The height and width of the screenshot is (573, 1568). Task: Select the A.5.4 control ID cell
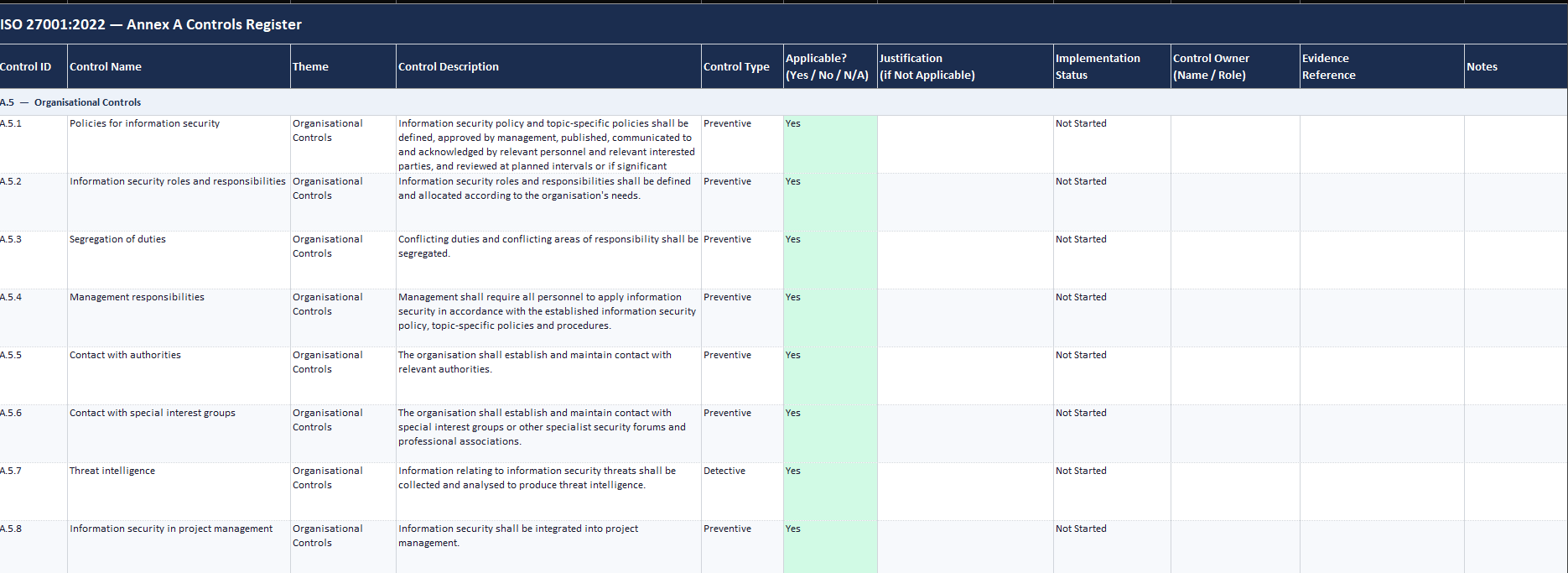tap(34, 318)
